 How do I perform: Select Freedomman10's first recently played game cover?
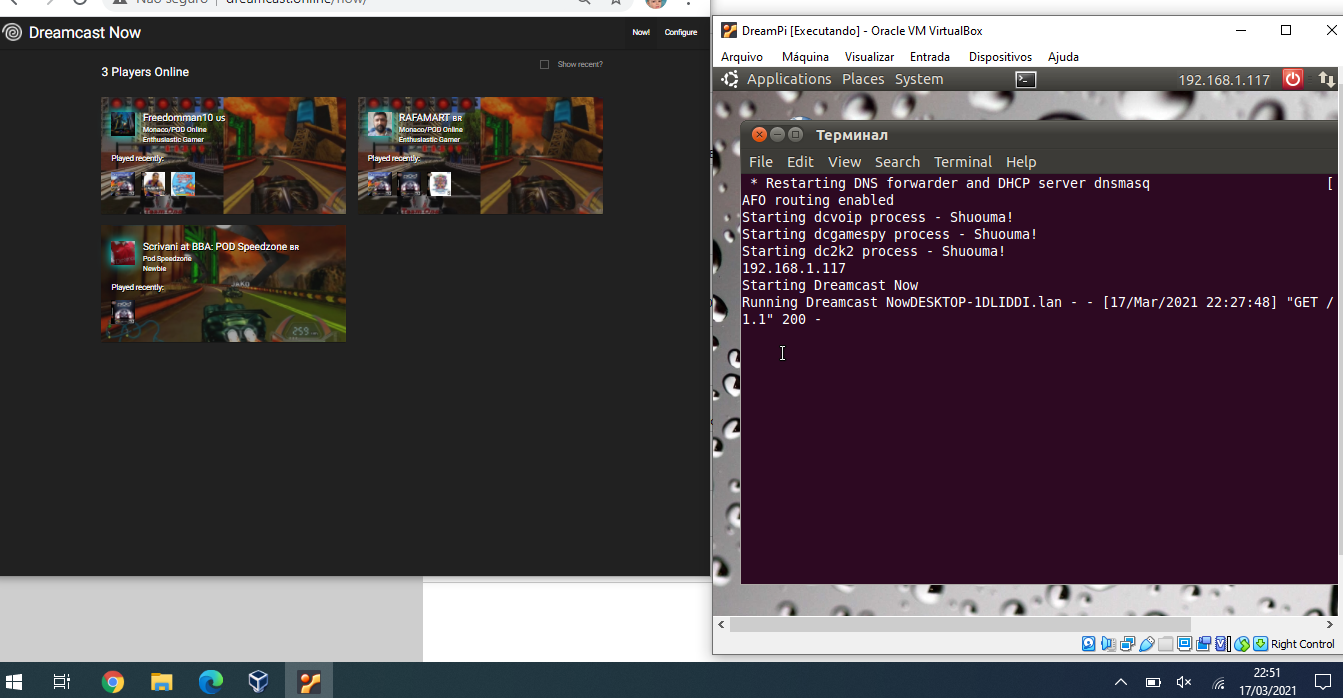122,183
